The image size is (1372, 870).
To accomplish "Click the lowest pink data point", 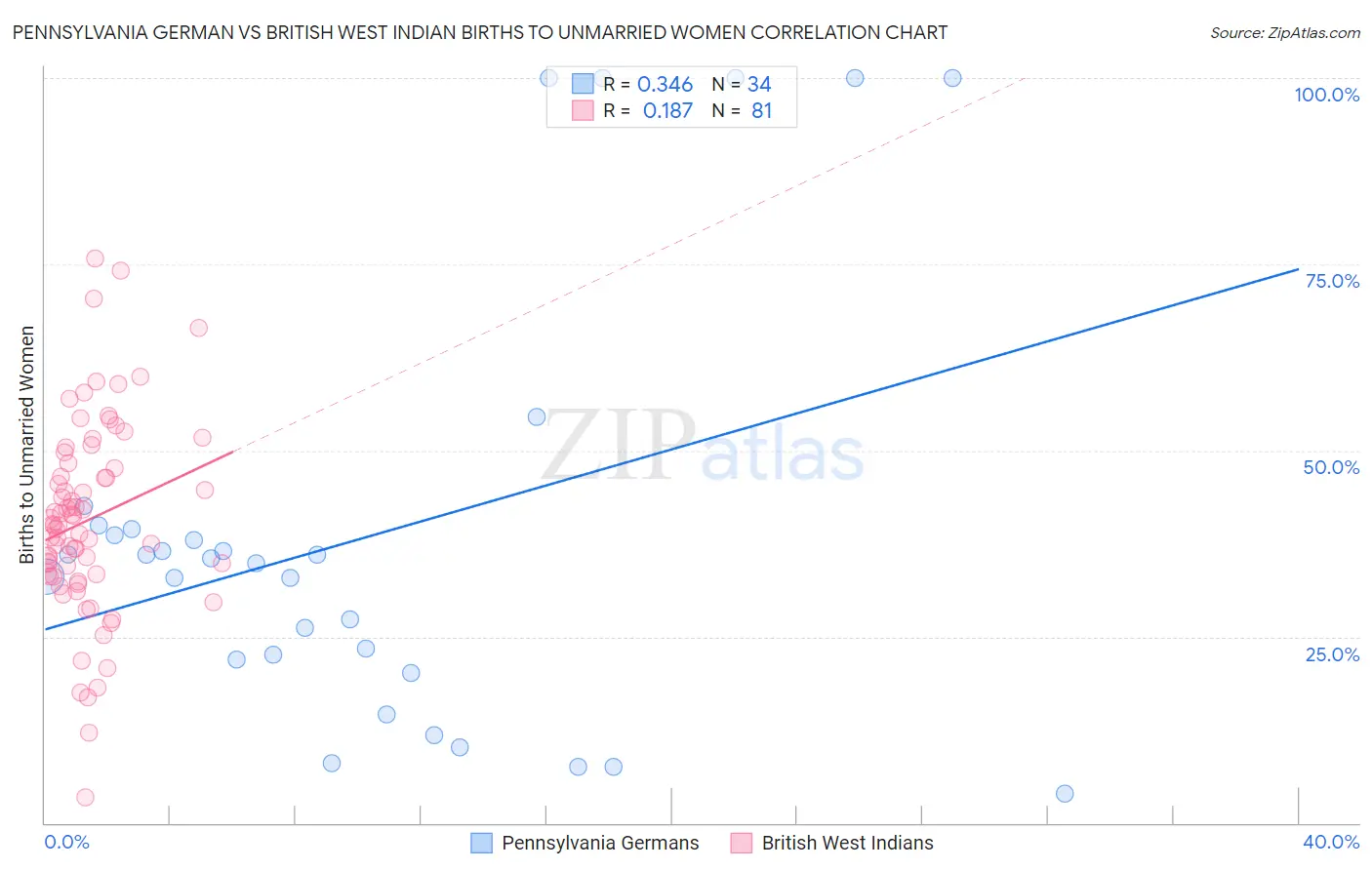I will (x=85, y=797).
